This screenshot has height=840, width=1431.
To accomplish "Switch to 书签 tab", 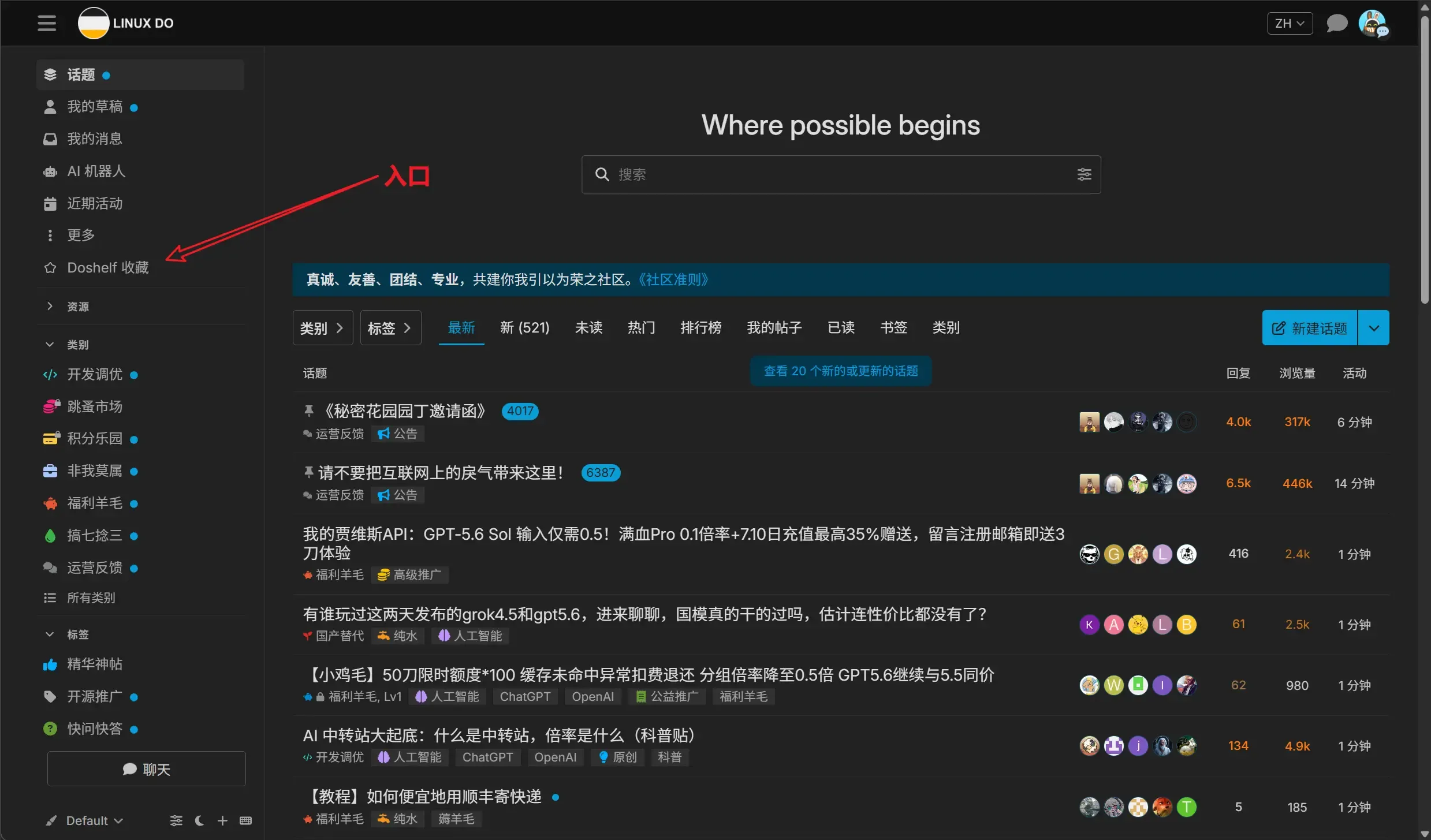I will click(x=893, y=328).
